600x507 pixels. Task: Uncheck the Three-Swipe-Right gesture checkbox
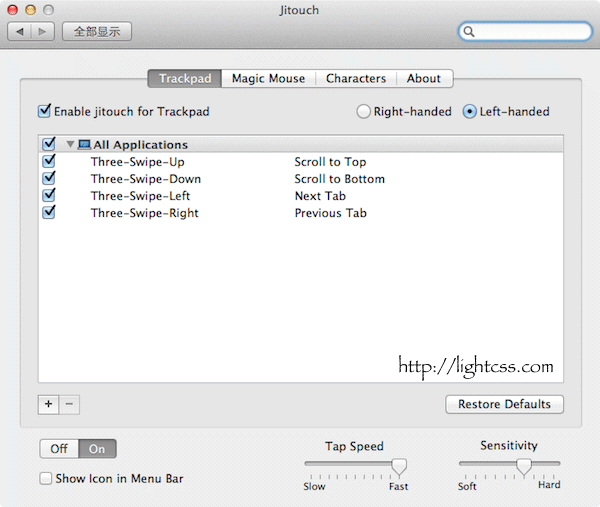[x=49, y=213]
